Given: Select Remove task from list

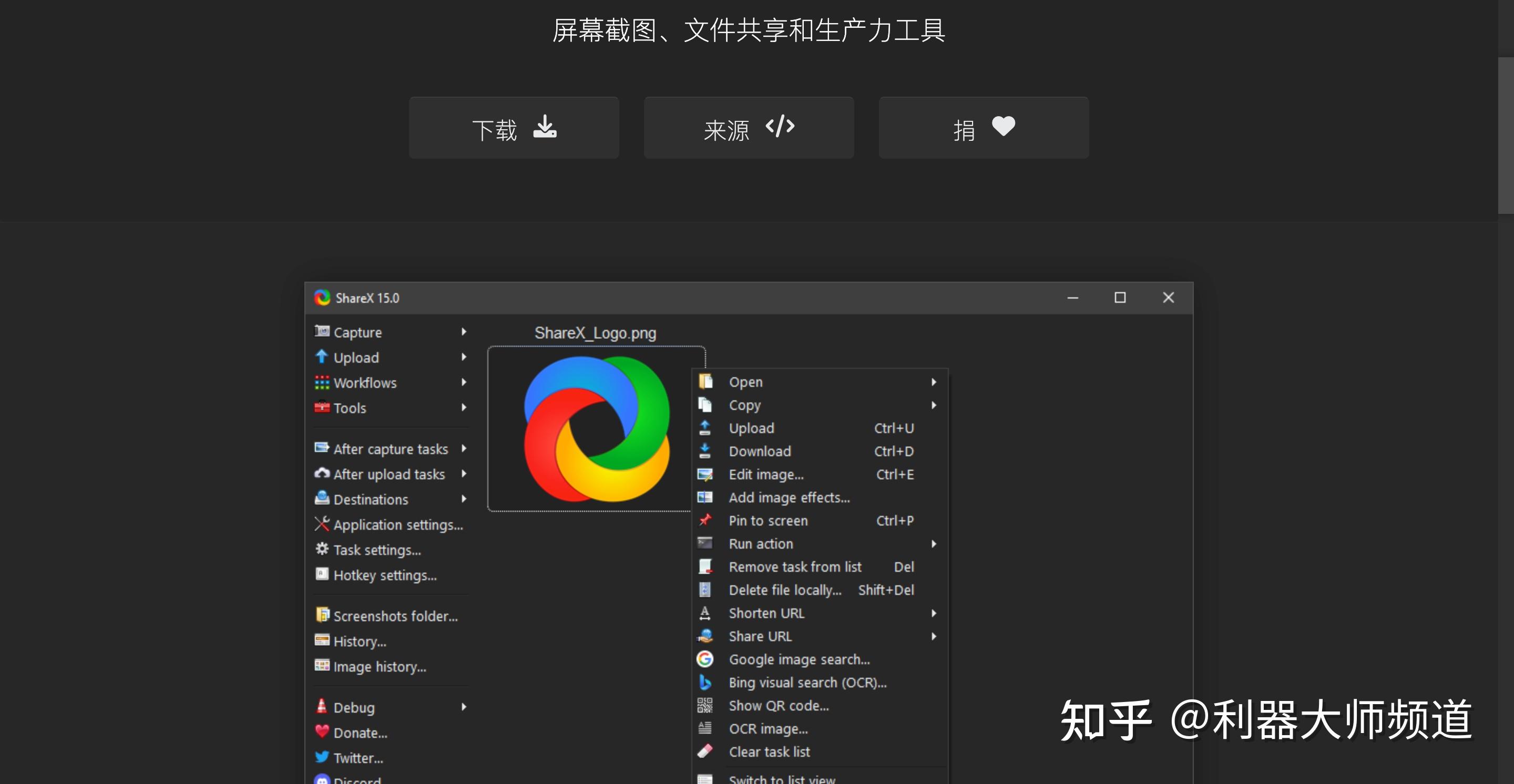Looking at the screenshot, I should 820,566.
